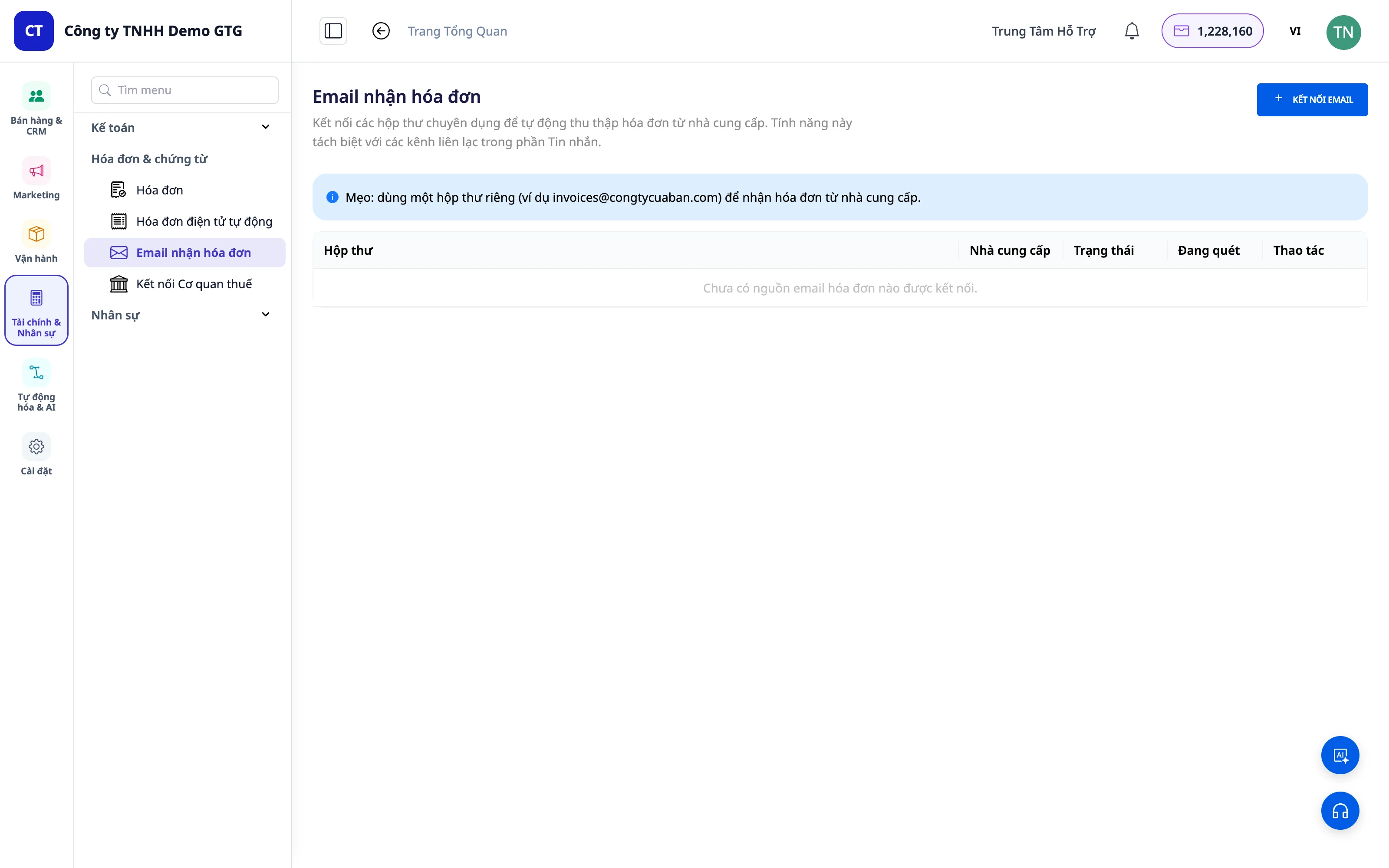This screenshot has width=1389, height=868.
Task: Click the Hóa đơn & chứng từ section header
Action: tap(149, 159)
